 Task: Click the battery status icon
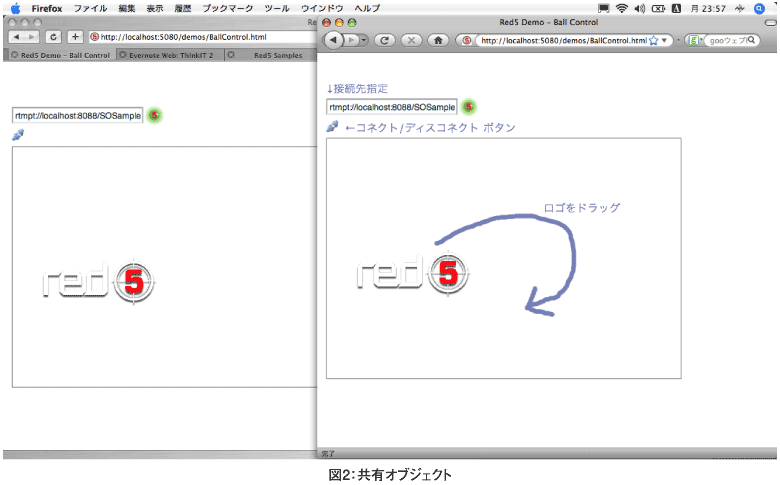(x=658, y=8)
